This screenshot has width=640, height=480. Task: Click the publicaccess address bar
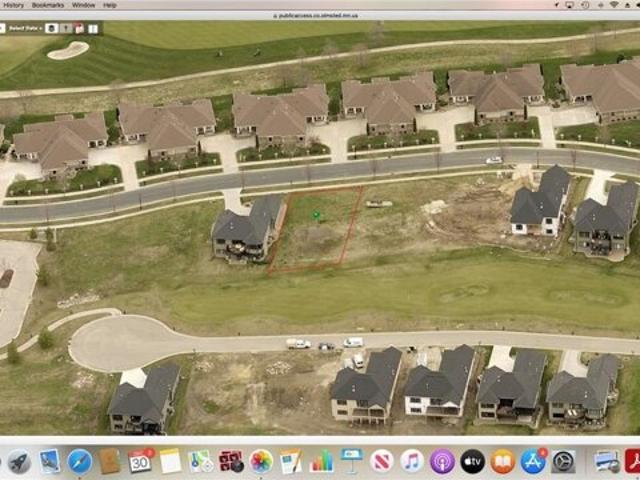[320, 16]
